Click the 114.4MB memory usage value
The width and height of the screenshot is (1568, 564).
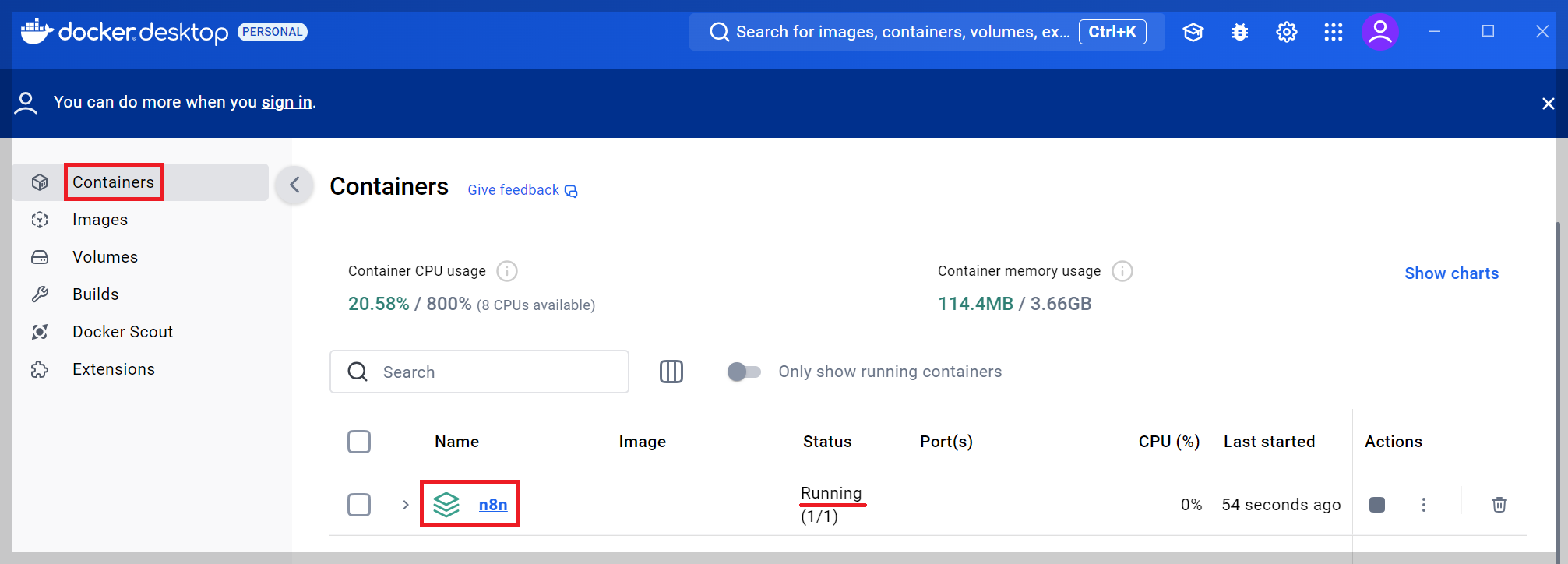(x=975, y=304)
